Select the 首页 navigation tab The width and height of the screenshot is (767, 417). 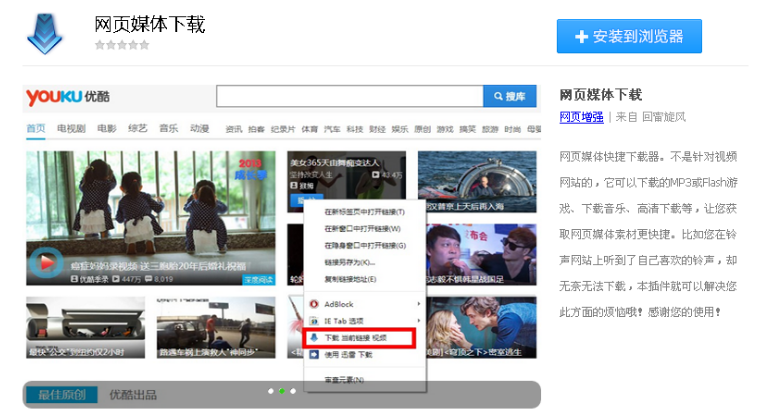coord(36,129)
